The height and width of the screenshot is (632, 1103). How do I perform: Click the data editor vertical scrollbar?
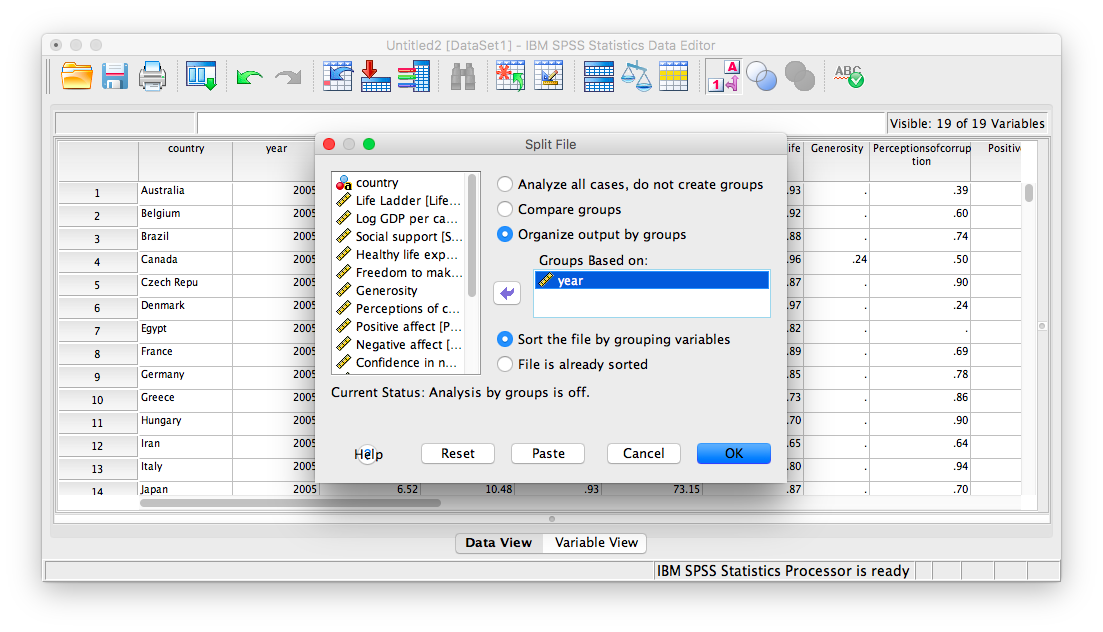[1028, 193]
